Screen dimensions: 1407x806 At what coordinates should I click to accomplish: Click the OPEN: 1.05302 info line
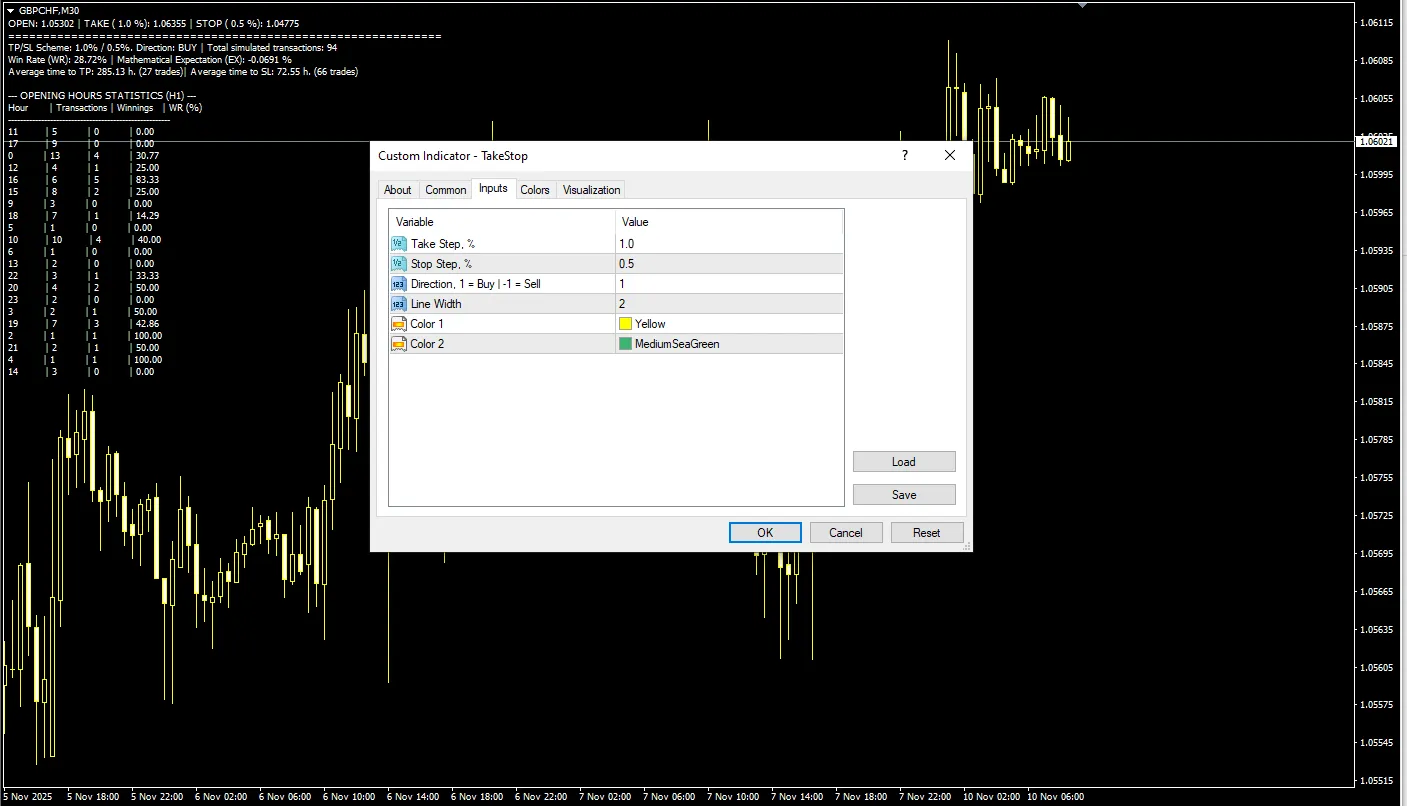(x=153, y=23)
